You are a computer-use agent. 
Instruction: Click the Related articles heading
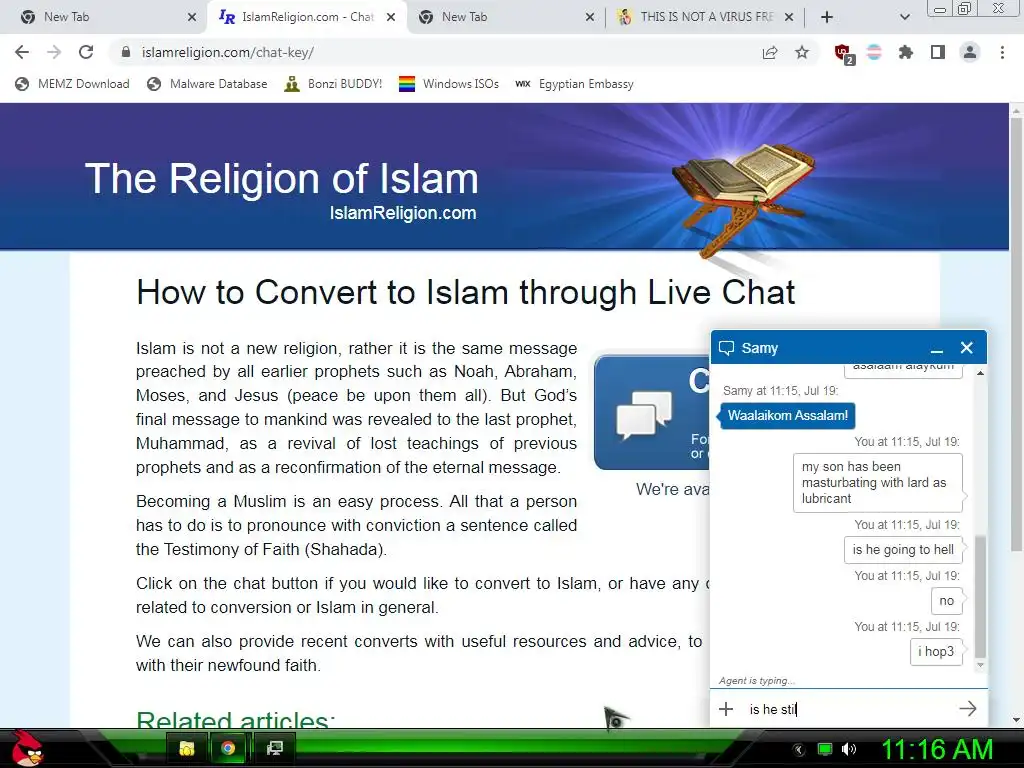click(236, 719)
